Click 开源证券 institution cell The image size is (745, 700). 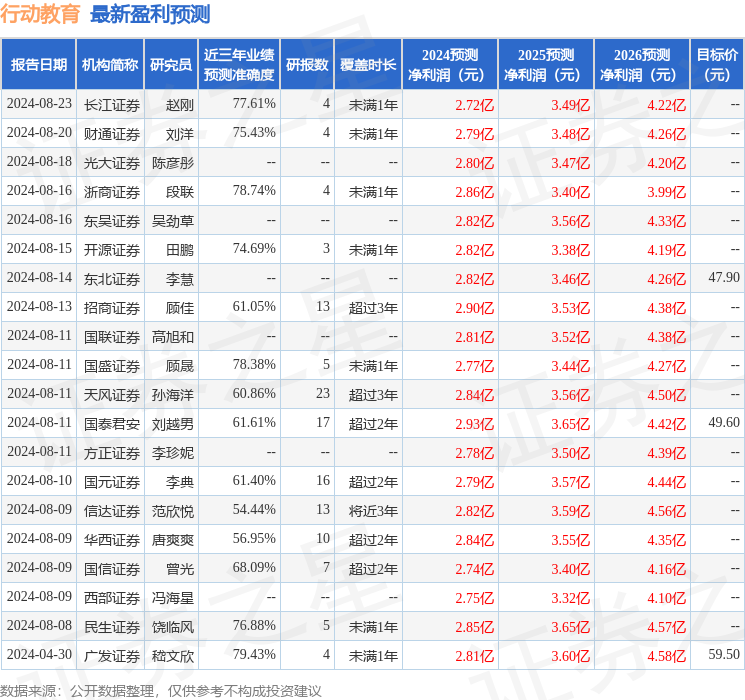coord(112,250)
